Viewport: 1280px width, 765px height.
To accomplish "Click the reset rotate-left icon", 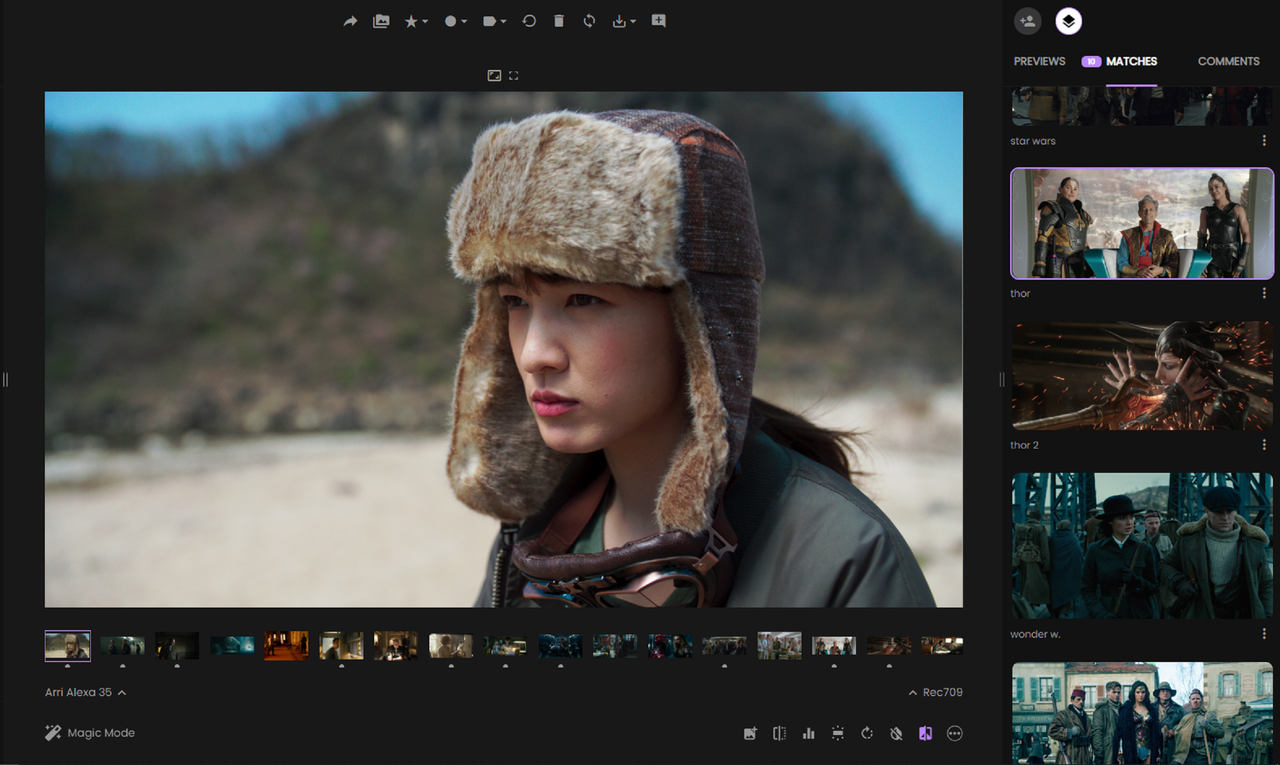I will 529,21.
